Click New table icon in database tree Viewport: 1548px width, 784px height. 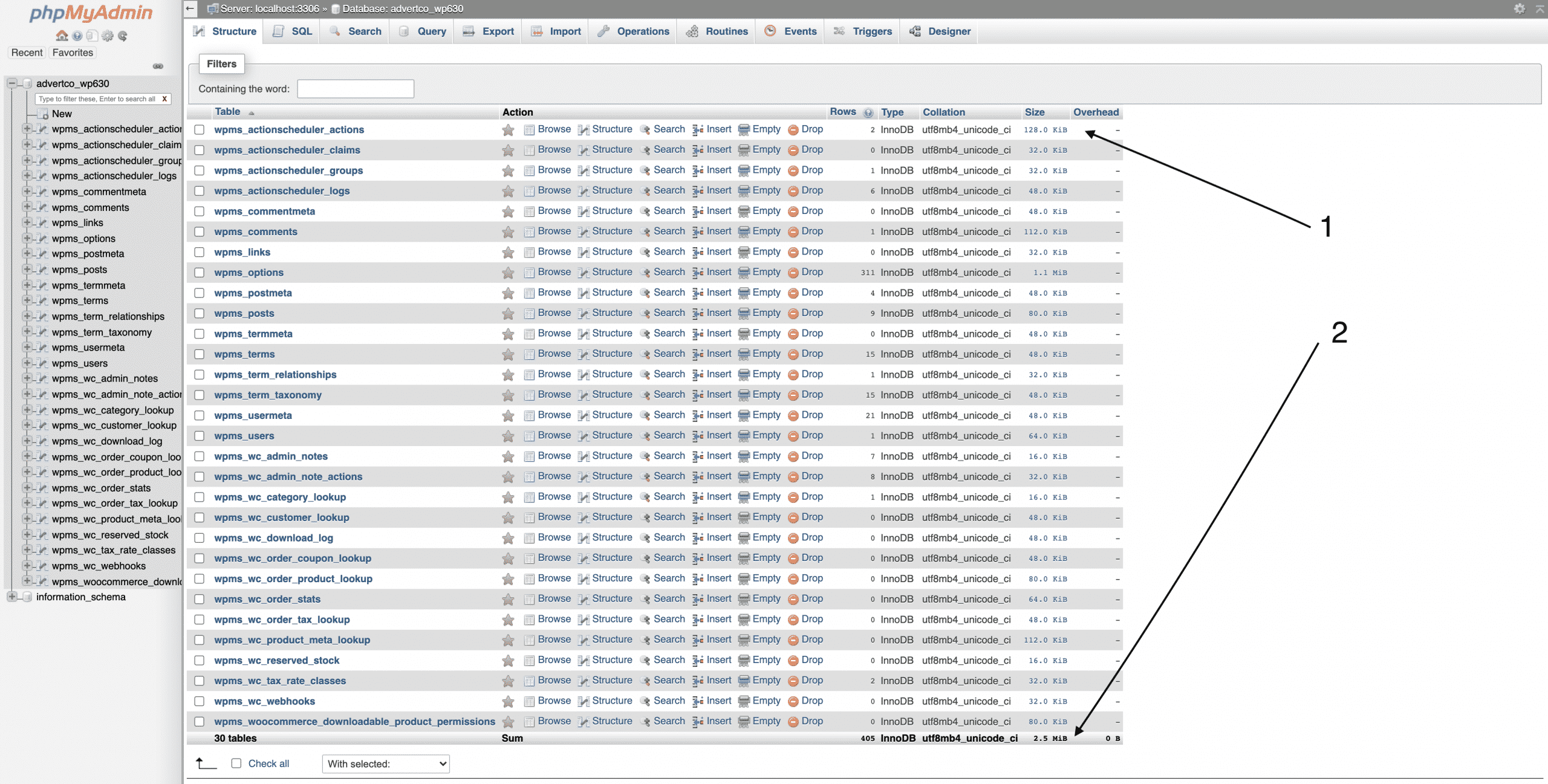click(42, 114)
